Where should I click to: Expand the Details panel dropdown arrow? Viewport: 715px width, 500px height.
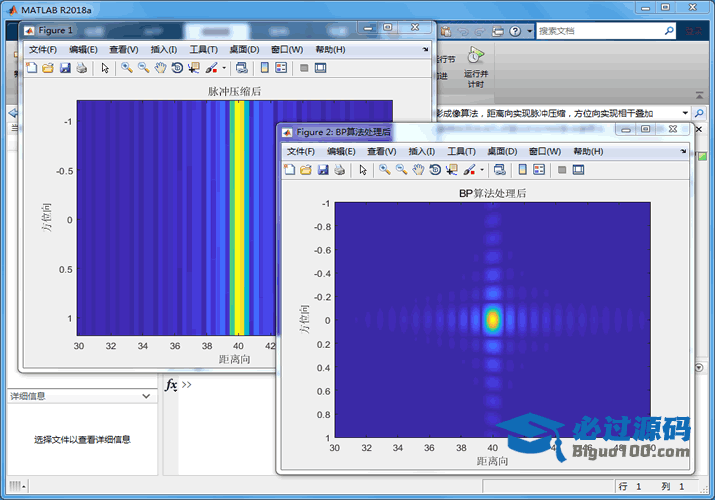146,396
